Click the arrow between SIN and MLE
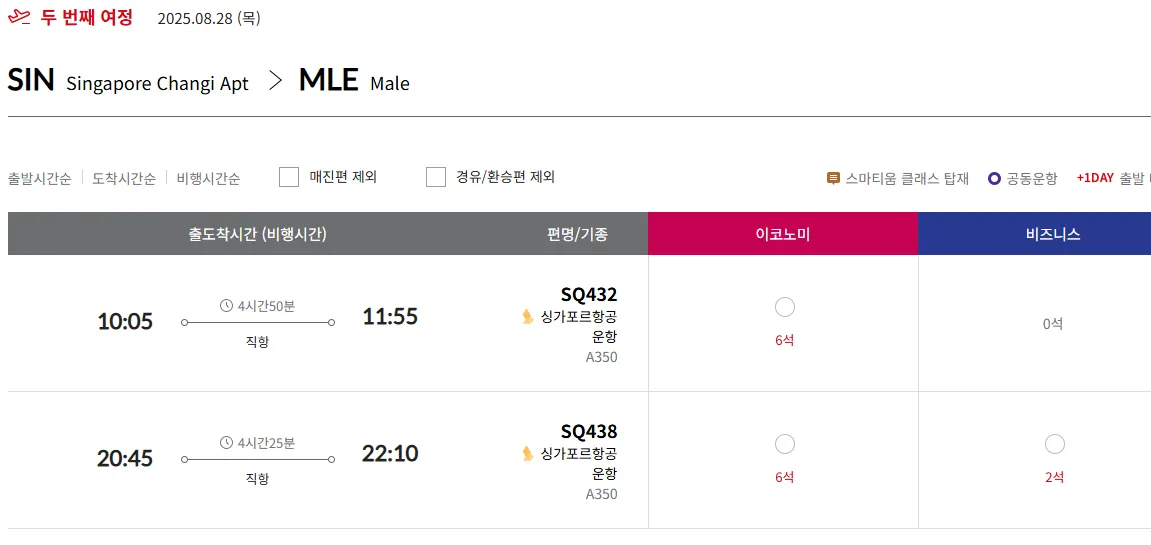Image resolution: width=1151 pixels, height=545 pixels. (x=276, y=82)
